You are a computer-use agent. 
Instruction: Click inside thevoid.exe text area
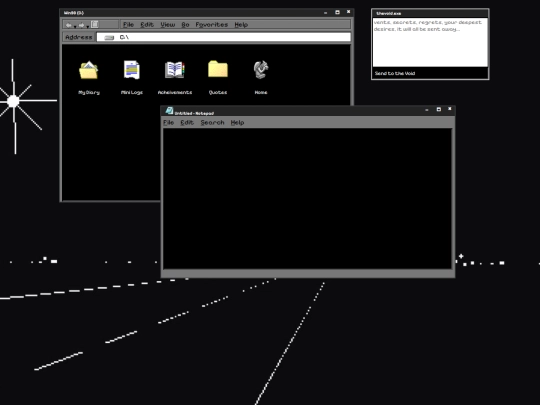[430, 42]
